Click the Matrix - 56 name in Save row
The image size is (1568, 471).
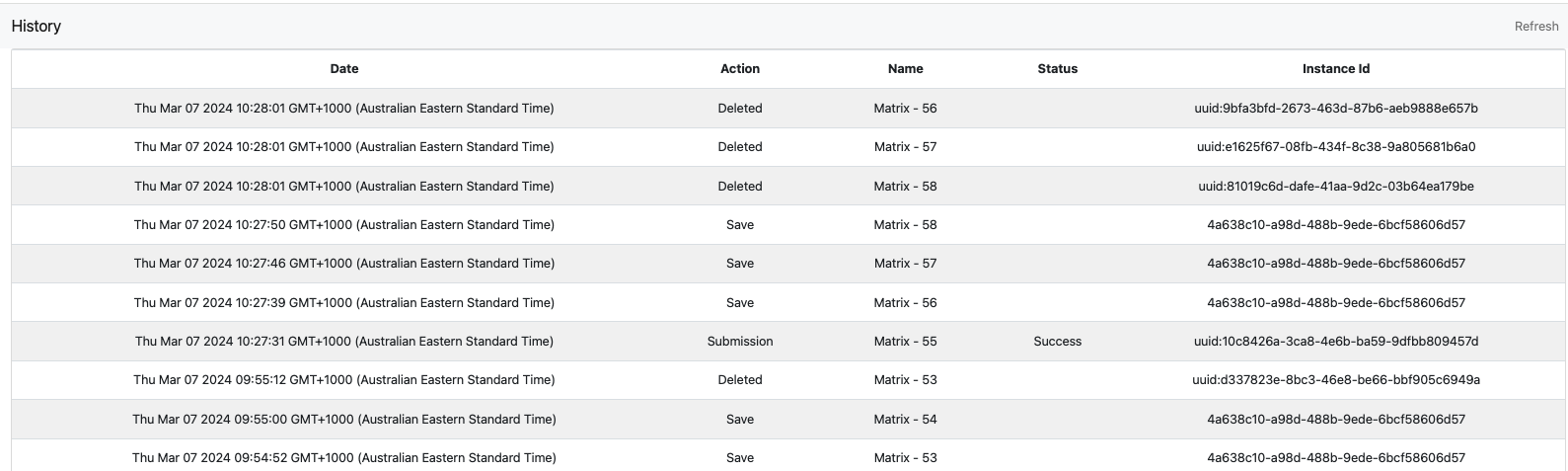pyautogui.click(x=905, y=303)
